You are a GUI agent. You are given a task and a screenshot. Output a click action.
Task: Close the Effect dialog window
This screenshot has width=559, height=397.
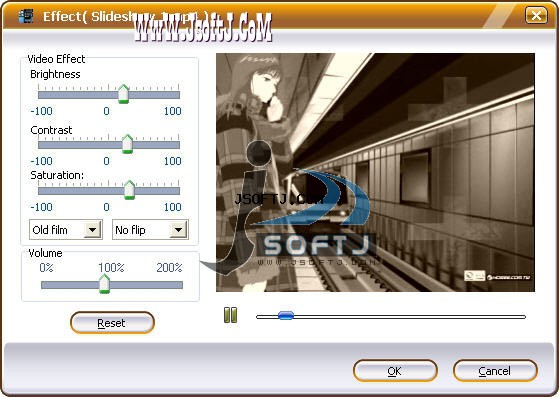coord(536,15)
